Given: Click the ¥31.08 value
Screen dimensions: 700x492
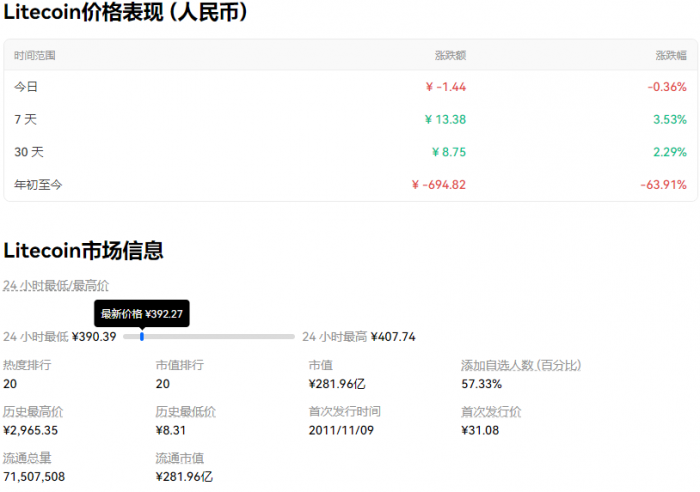Looking at the screenshot, I should click(480, 430).
